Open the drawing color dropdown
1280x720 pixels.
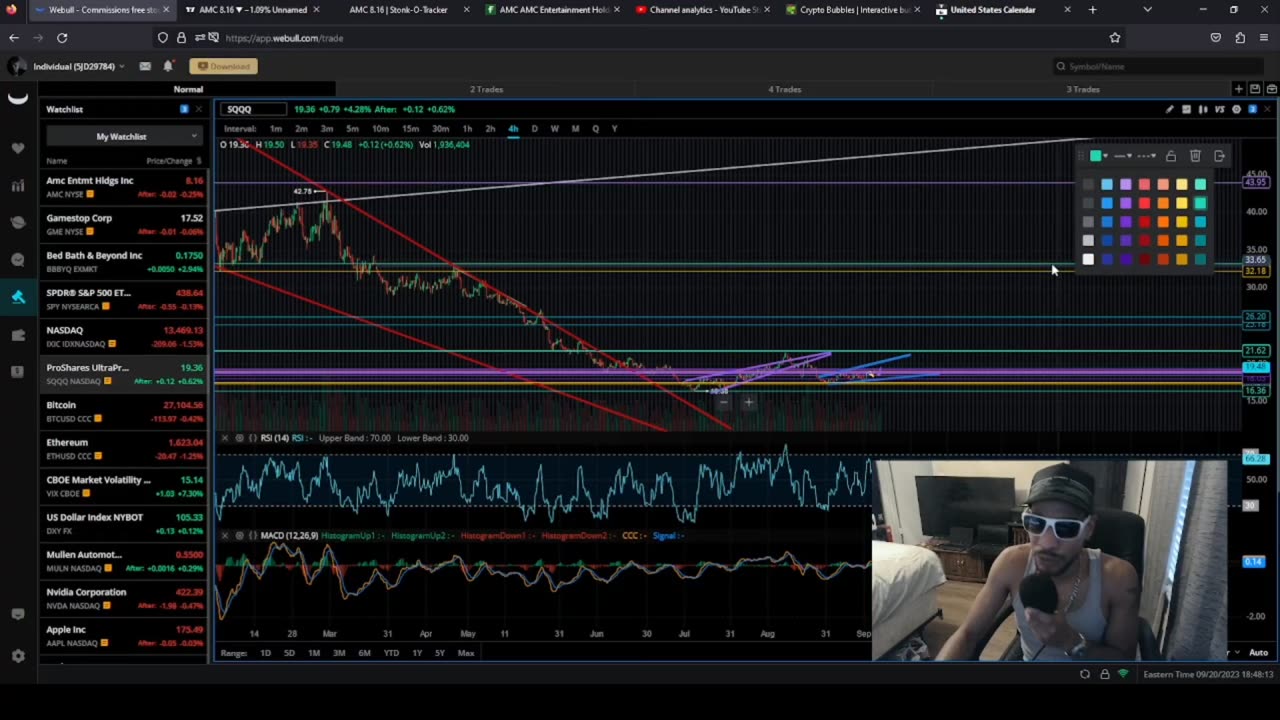click(1098, 156)
